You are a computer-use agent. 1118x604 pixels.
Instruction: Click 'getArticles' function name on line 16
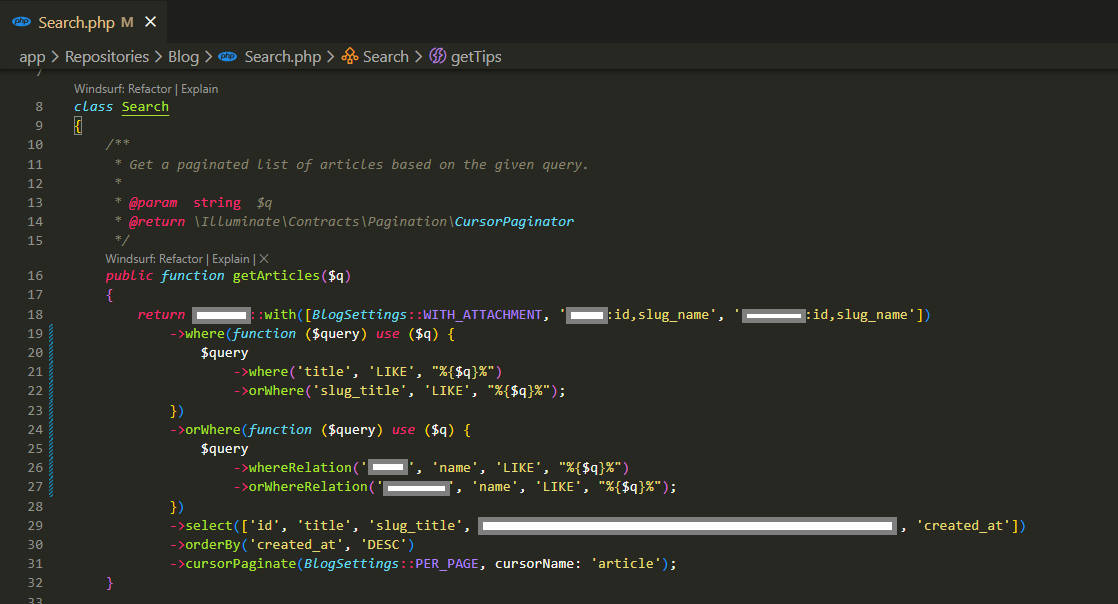tap(276, 276)
